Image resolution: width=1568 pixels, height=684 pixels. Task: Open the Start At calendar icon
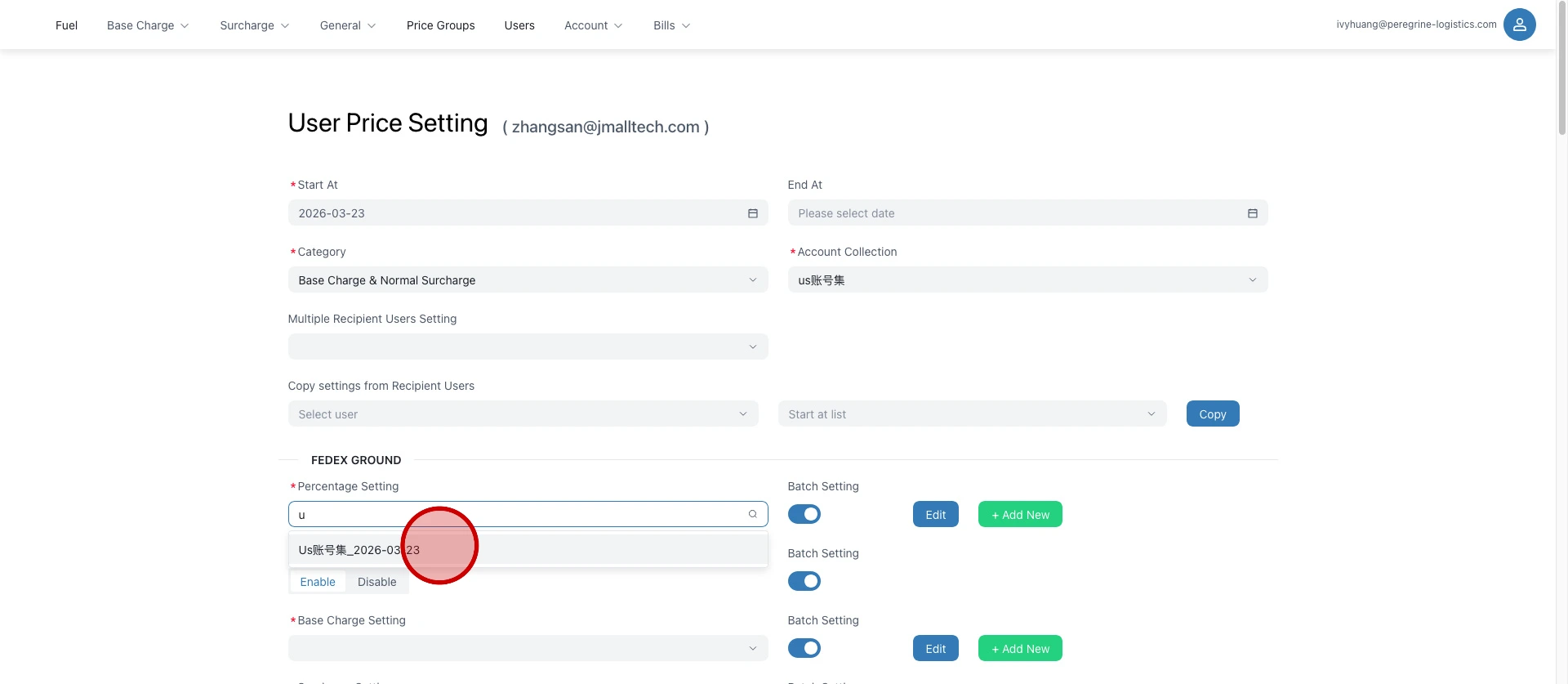752,213
